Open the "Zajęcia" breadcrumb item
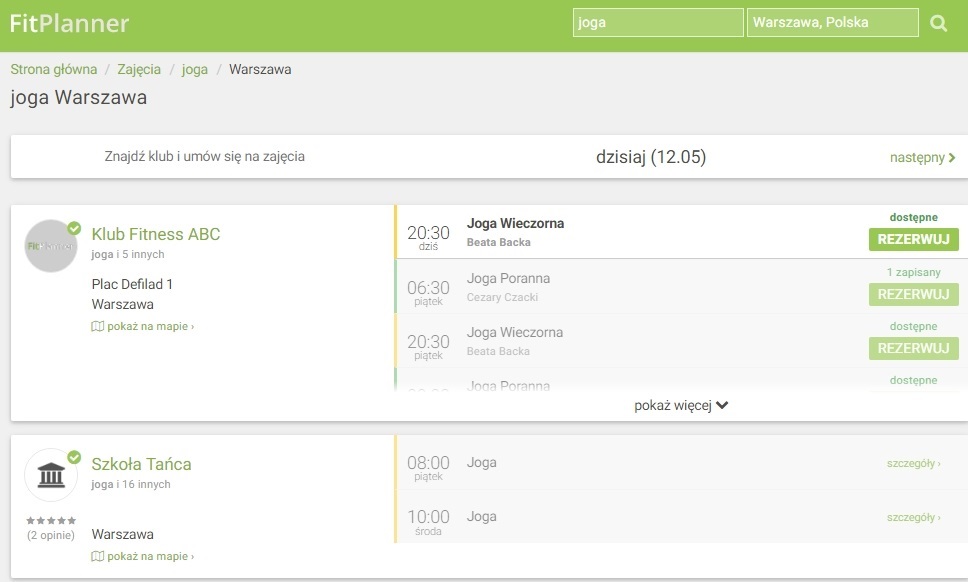 (139, 70)
